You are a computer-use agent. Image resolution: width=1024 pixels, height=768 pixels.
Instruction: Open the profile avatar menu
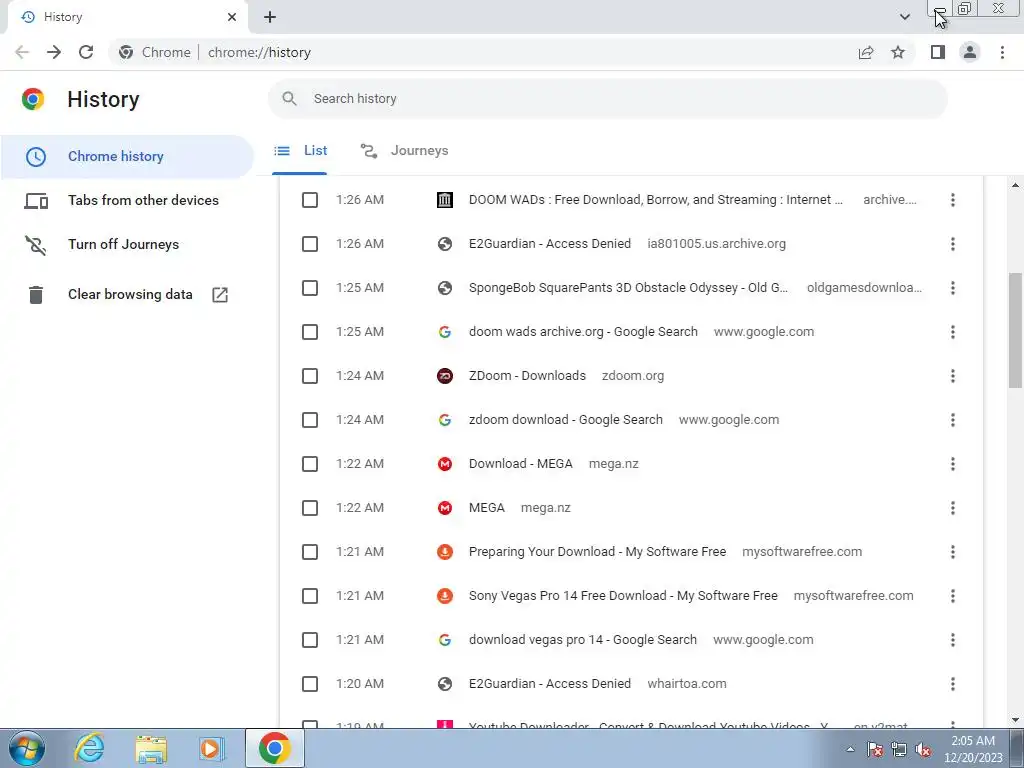[970, 52]
